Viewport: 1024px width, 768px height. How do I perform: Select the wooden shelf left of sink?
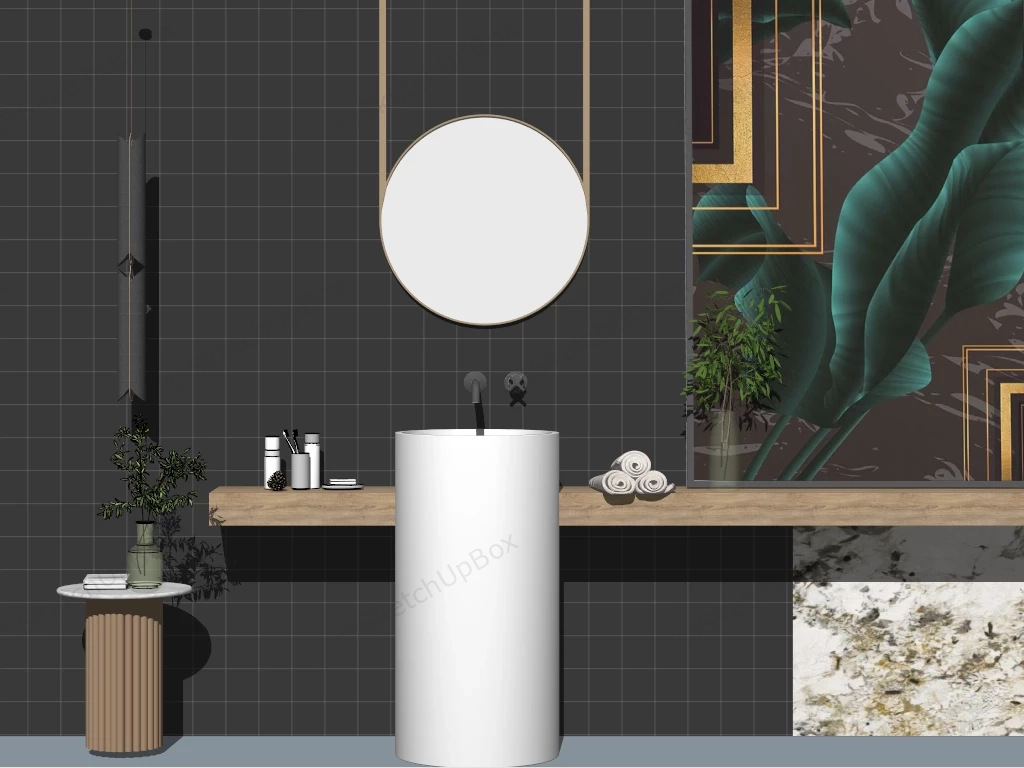click(x=302, y=505)
